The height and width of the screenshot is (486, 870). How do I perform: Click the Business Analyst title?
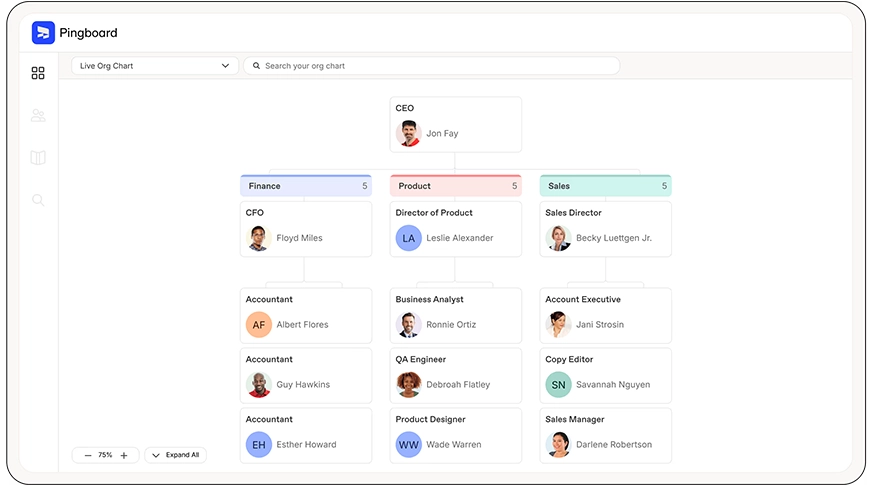(x=429, y=299)
